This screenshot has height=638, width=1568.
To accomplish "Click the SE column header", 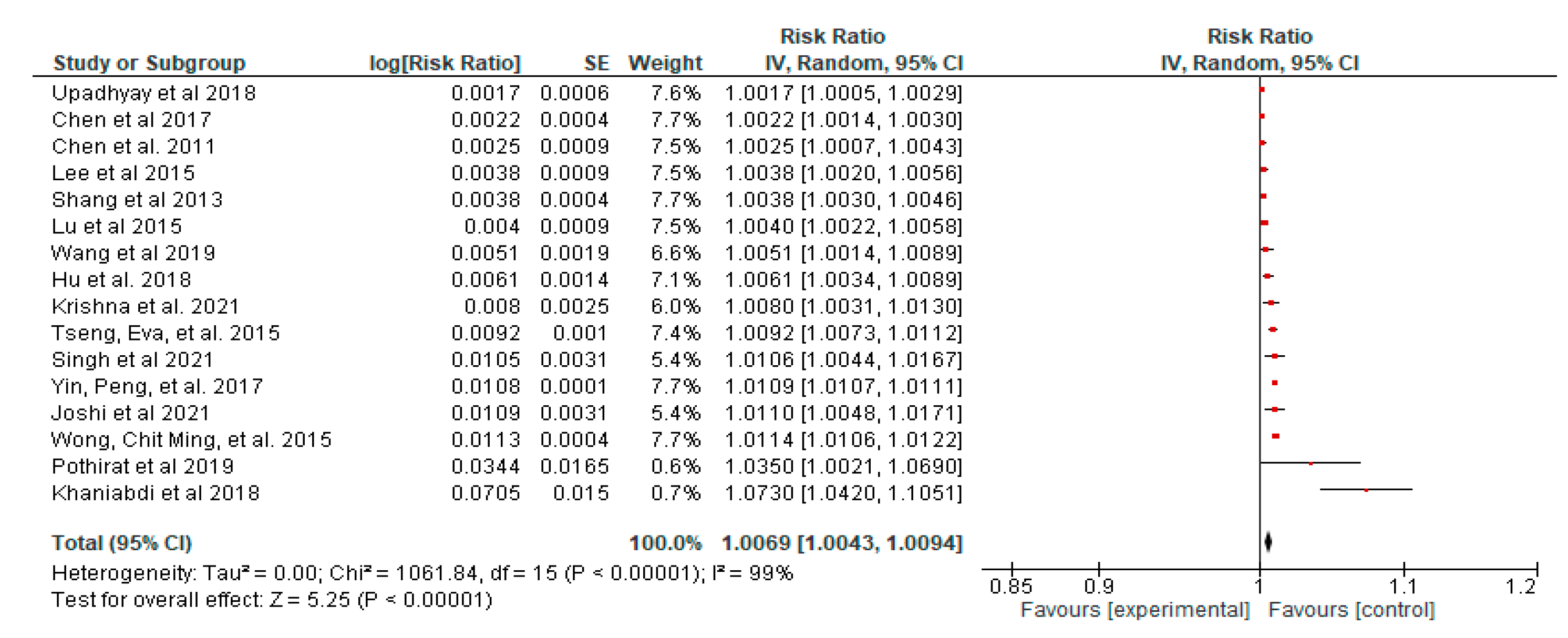I will [596, 63].
